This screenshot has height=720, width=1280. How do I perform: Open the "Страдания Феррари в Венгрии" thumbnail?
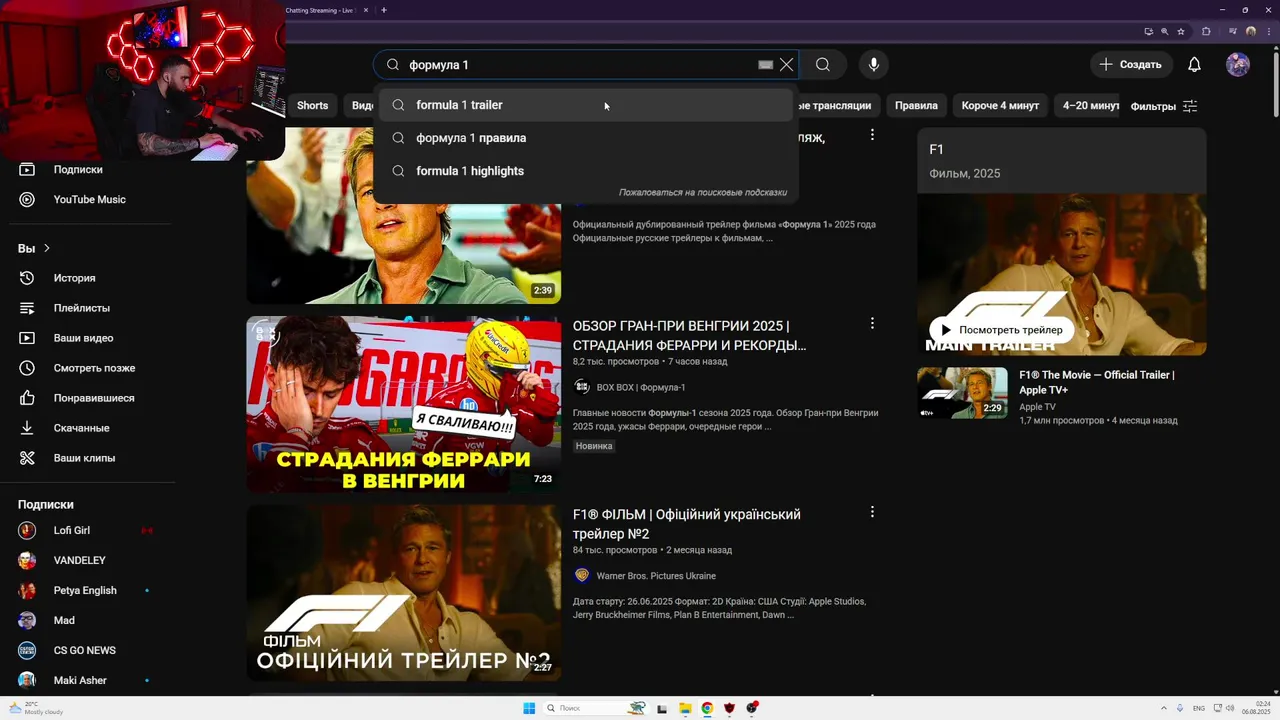pos(404,404)
